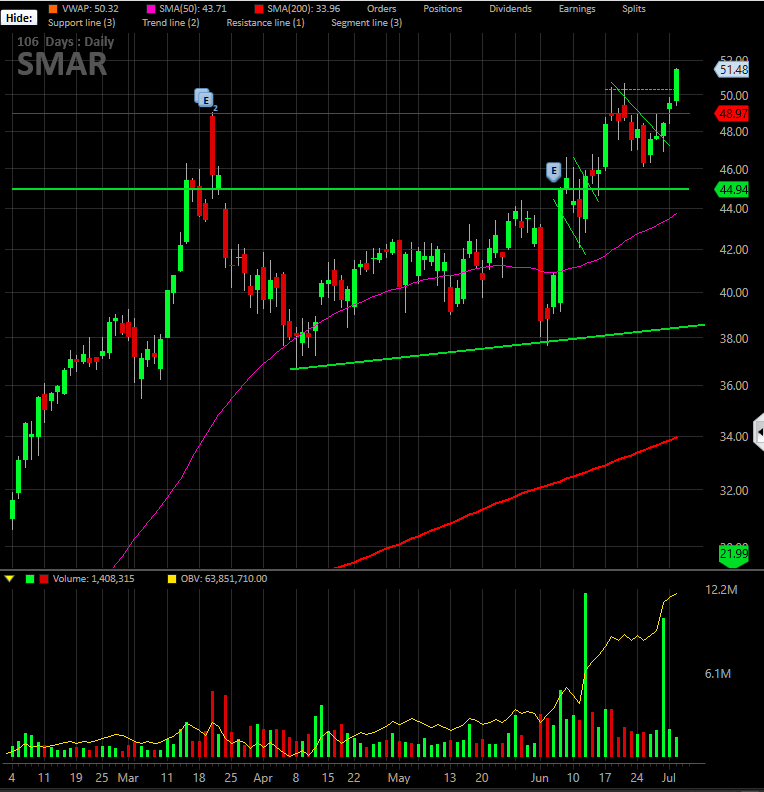This screenshot has height=792, width=764.
Task: Click Volume: 1,408,315 label
Action: point(93,579)
